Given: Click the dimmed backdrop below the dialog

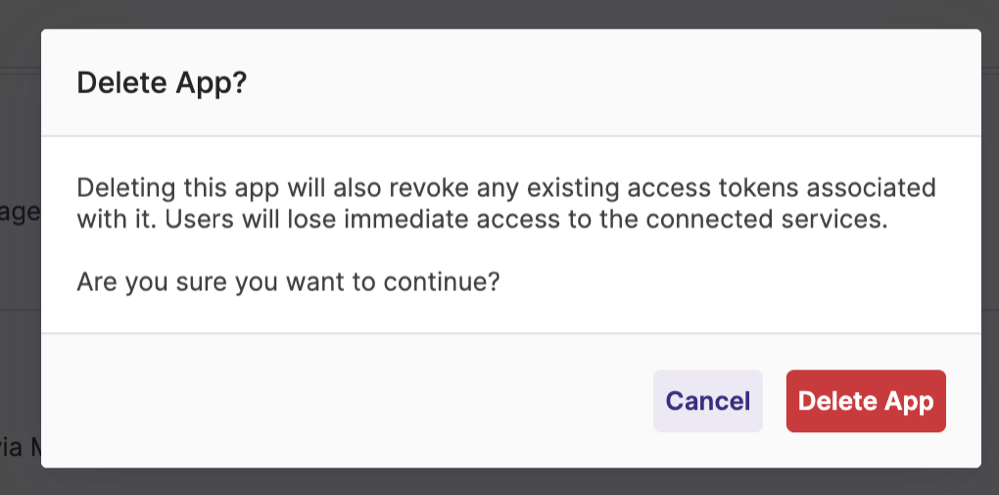Looking at the screenshot, I should click(x=500, y=481).
